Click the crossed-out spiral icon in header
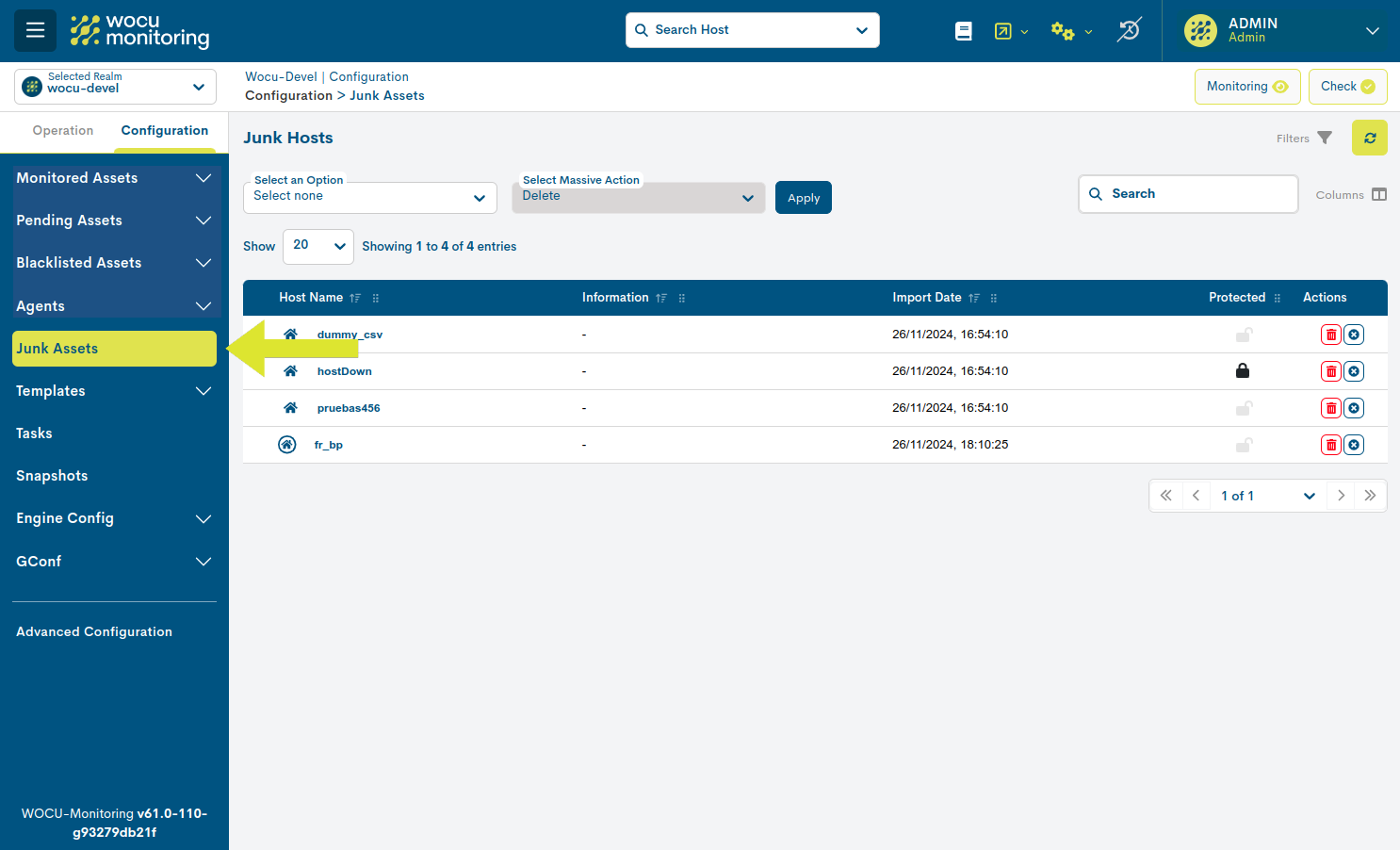This screenshot has width=1400, height=850. tap(1129, 30)
